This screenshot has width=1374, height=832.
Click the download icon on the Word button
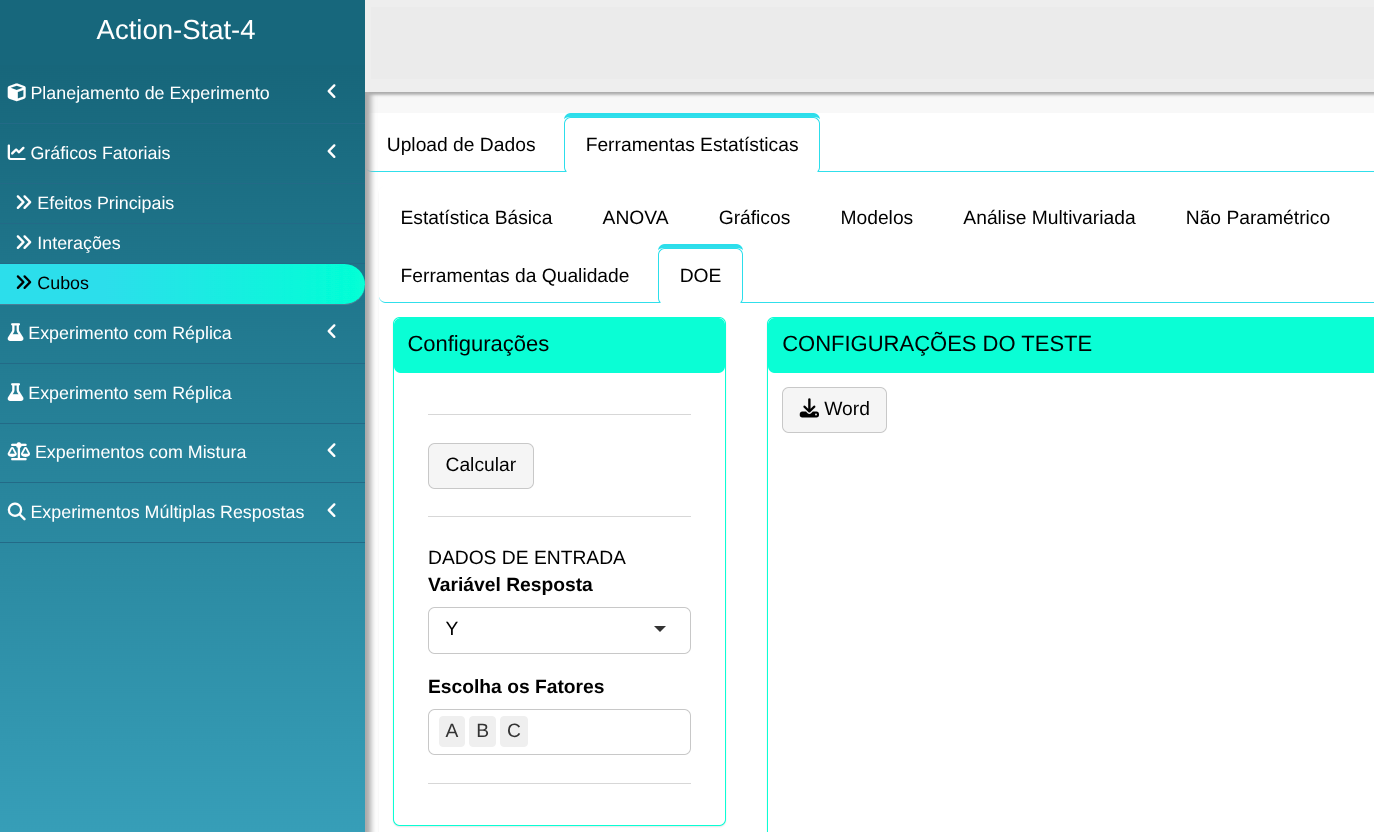point(809,409)
